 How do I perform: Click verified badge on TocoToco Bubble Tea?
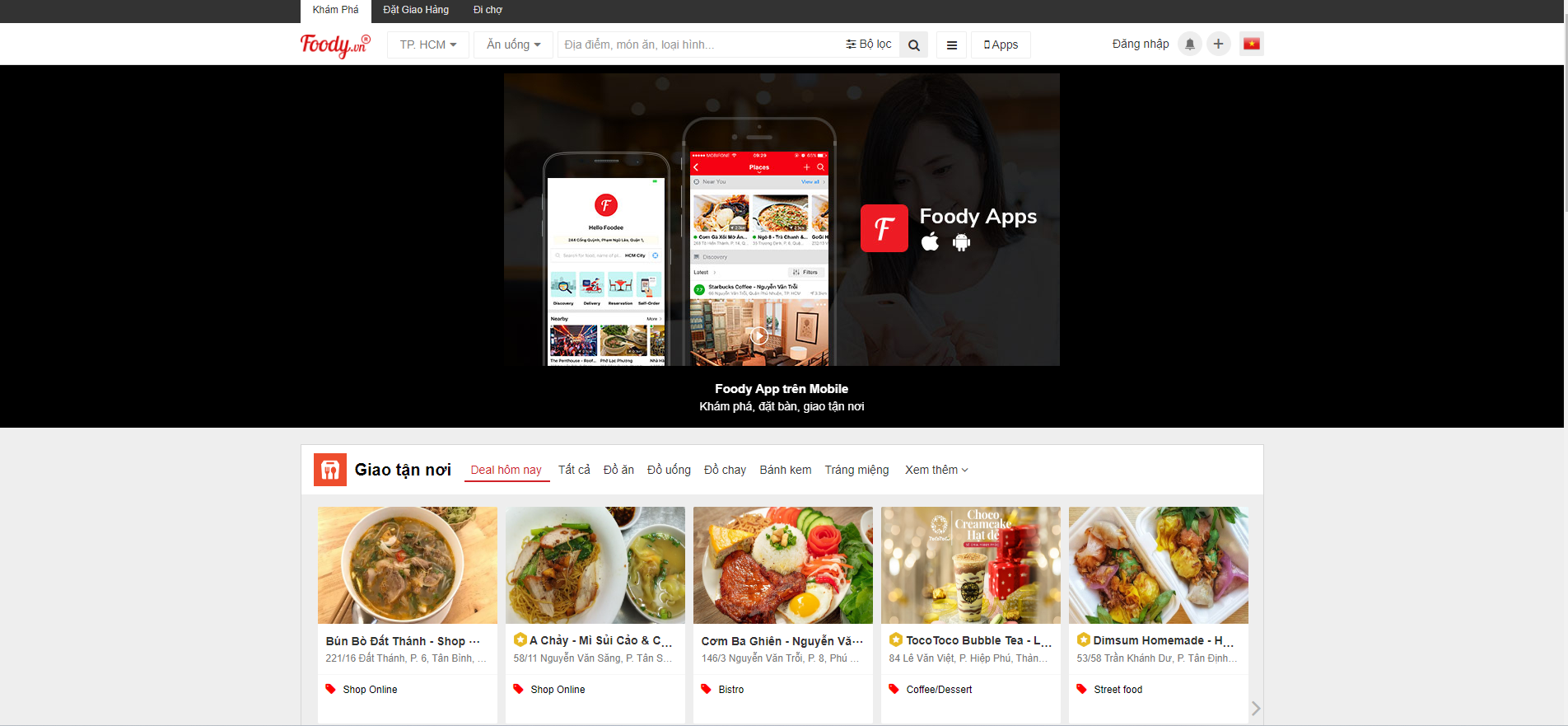click(896, 639)
